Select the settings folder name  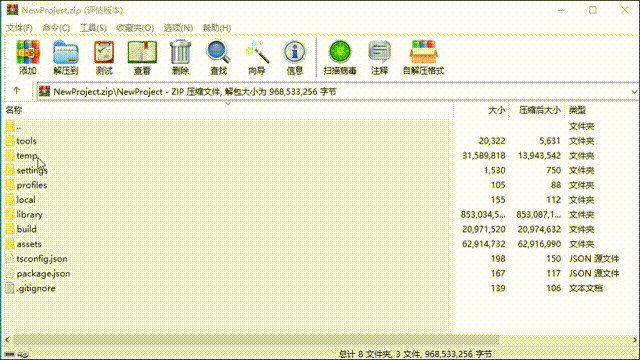point(32,170)
